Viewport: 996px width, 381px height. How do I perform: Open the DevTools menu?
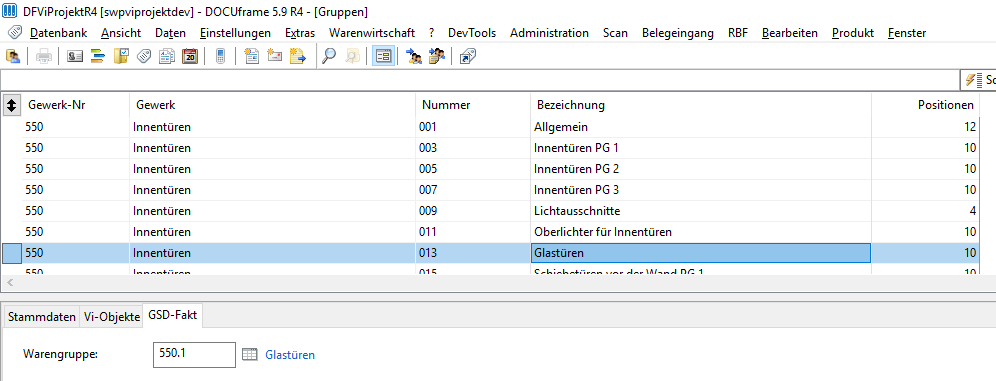pos(472,33)
